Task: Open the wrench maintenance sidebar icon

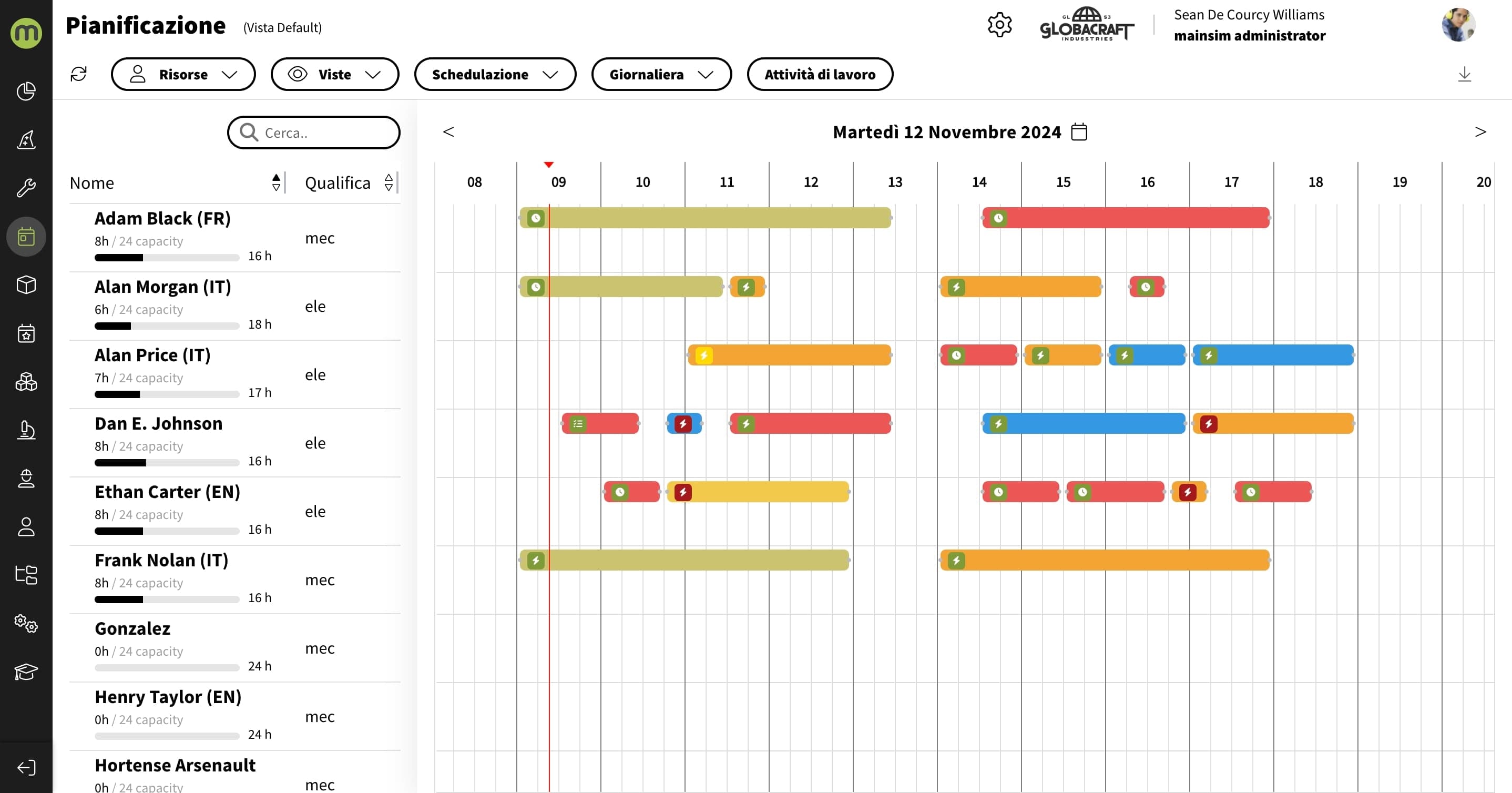Action: (26, 188)
